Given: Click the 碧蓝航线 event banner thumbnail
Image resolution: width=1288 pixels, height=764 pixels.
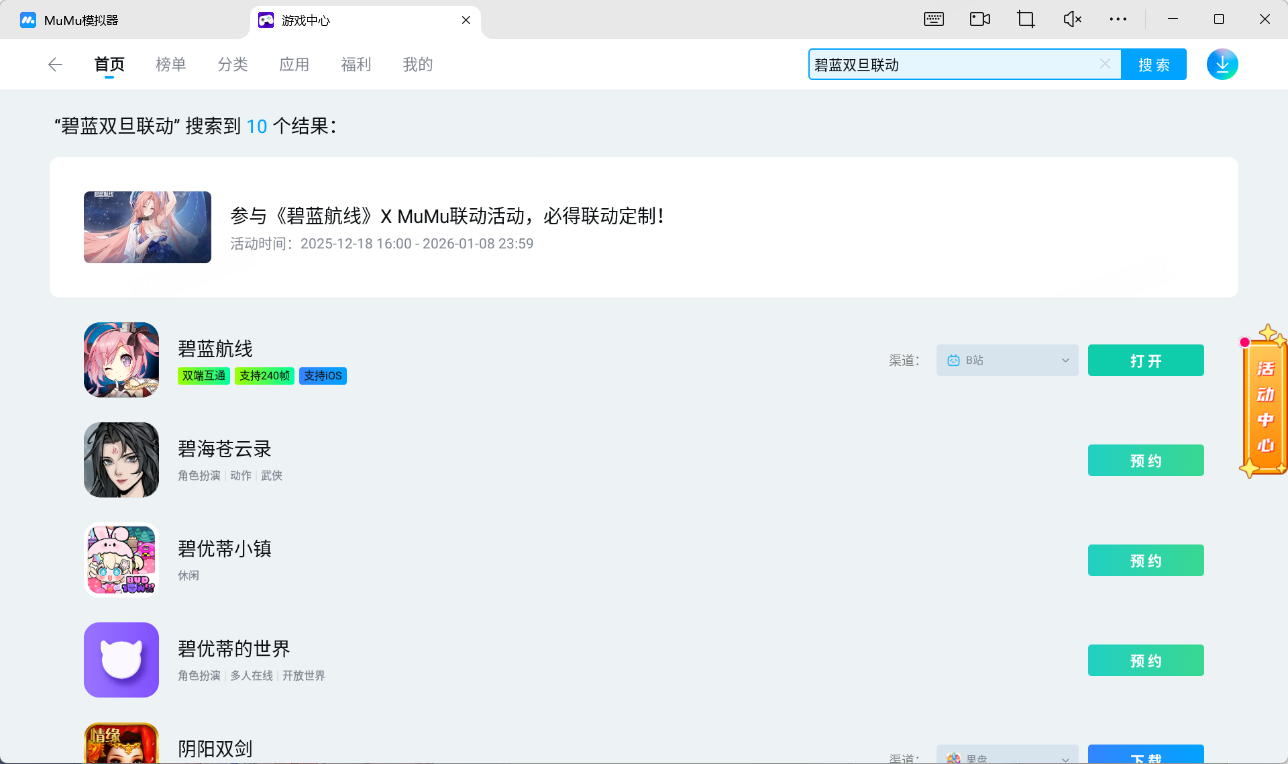Looking at the screenshot, I should click(147, 227).
